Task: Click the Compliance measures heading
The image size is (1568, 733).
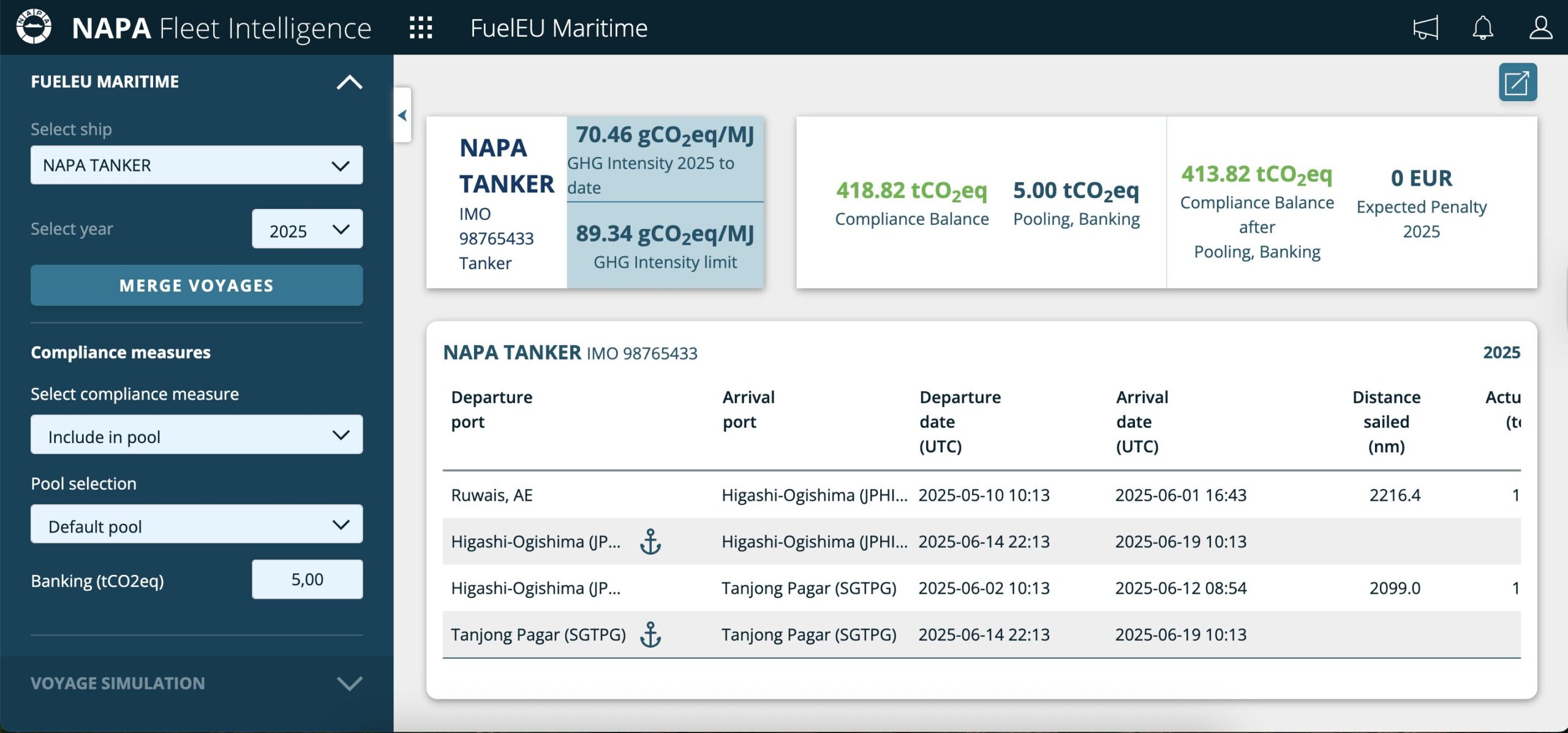Action: click(x=121, y=352)
